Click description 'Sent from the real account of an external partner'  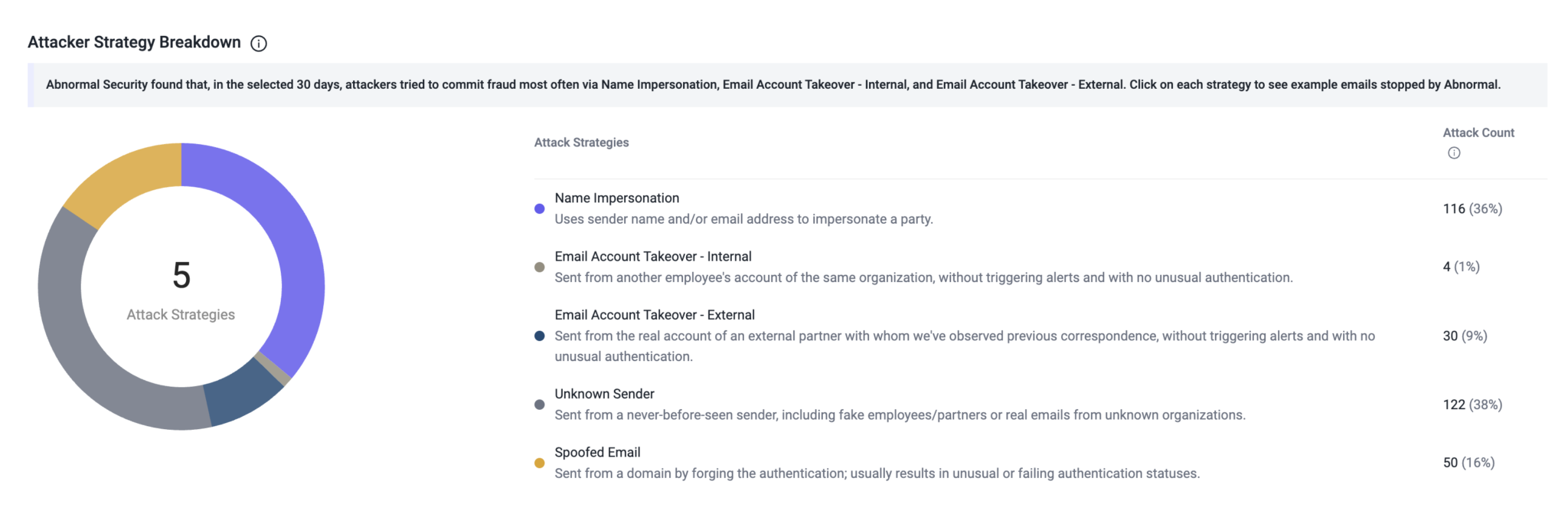[x=965, y=346]
